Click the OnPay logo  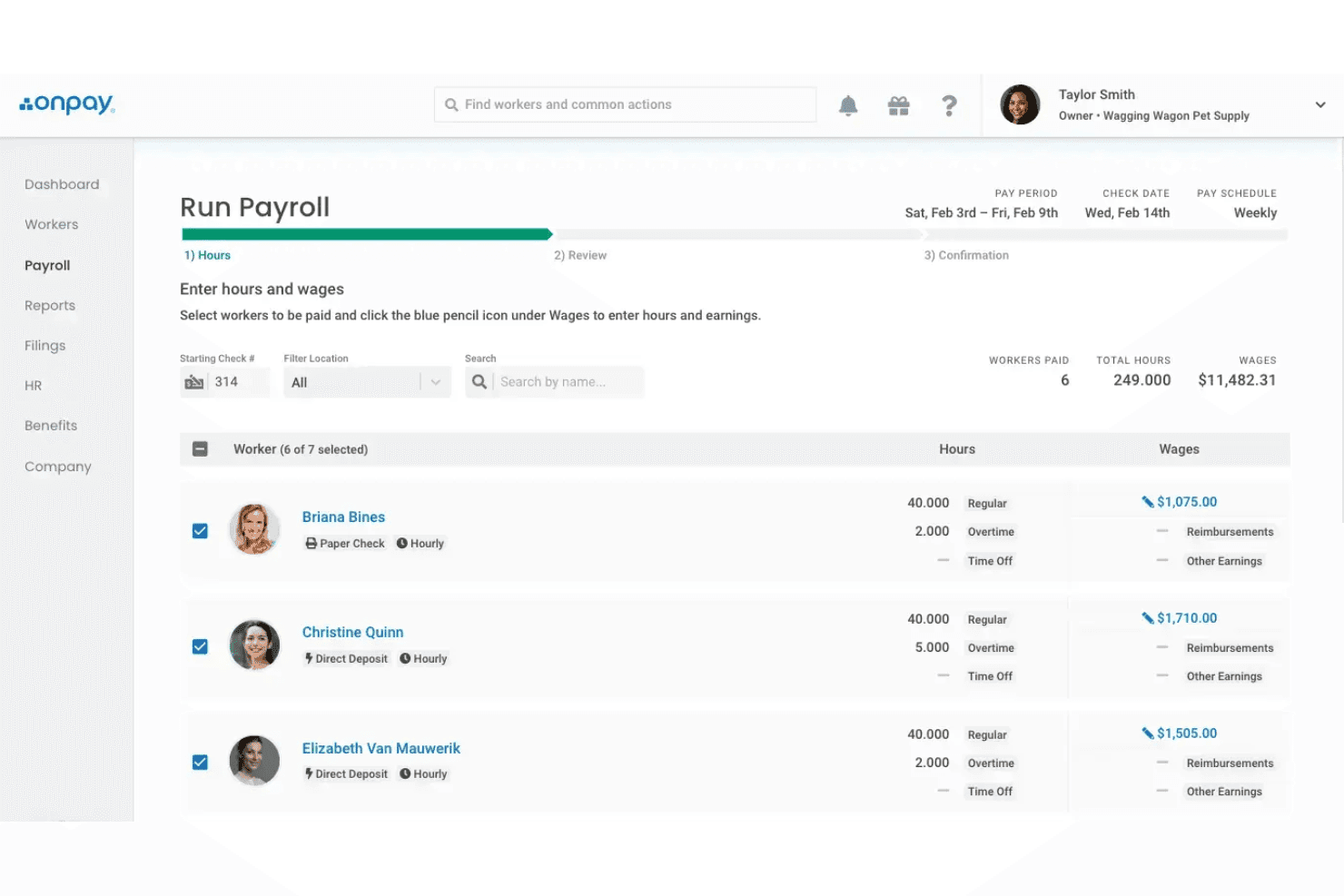[67, 103]
